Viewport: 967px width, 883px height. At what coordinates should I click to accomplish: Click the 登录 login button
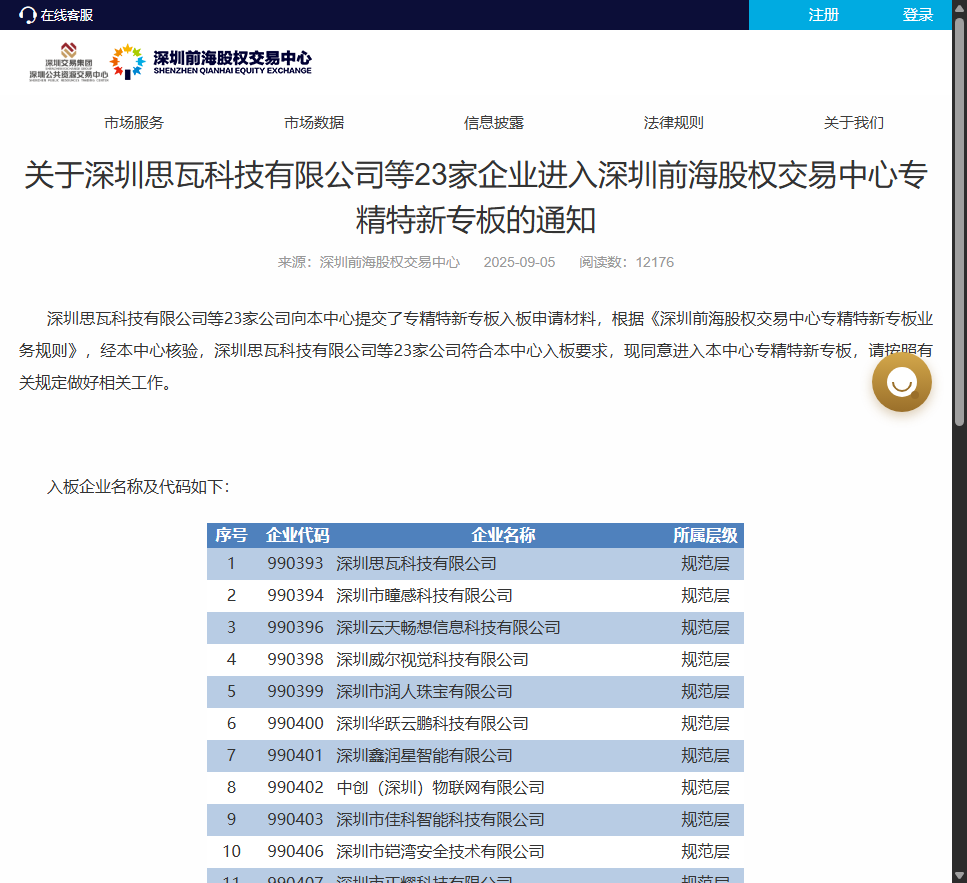point(918,15)
